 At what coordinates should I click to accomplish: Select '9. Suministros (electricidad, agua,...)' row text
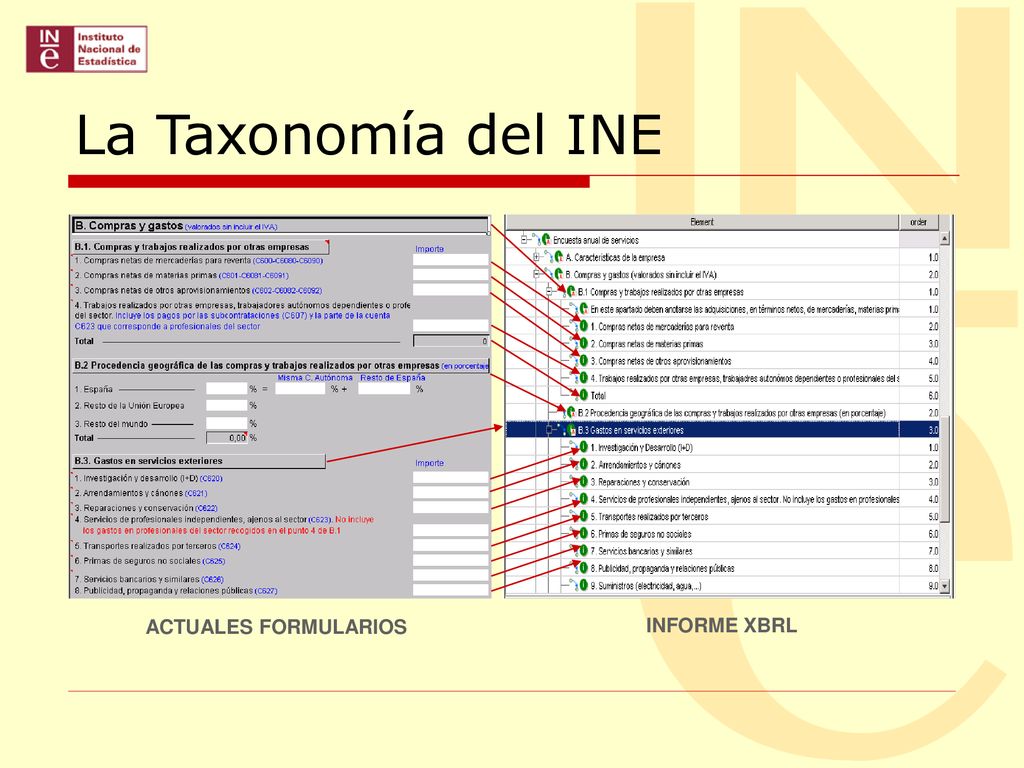(645, 586)
